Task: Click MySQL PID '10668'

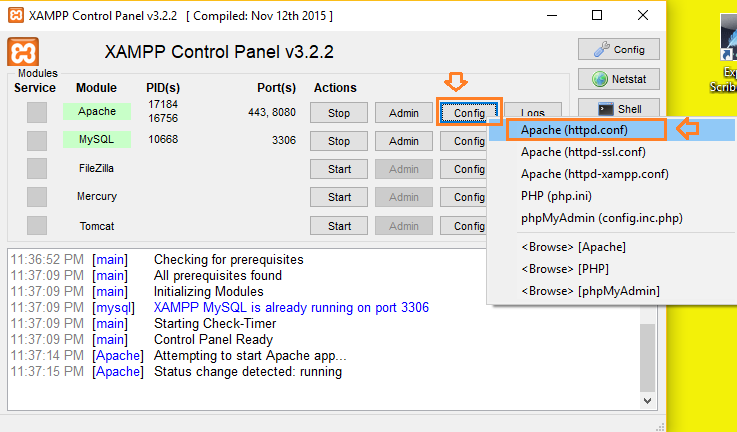Action: click(163, 139)
